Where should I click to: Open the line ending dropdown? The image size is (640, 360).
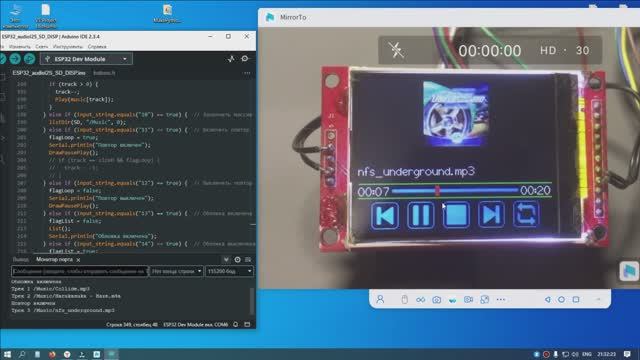(176, 271)
